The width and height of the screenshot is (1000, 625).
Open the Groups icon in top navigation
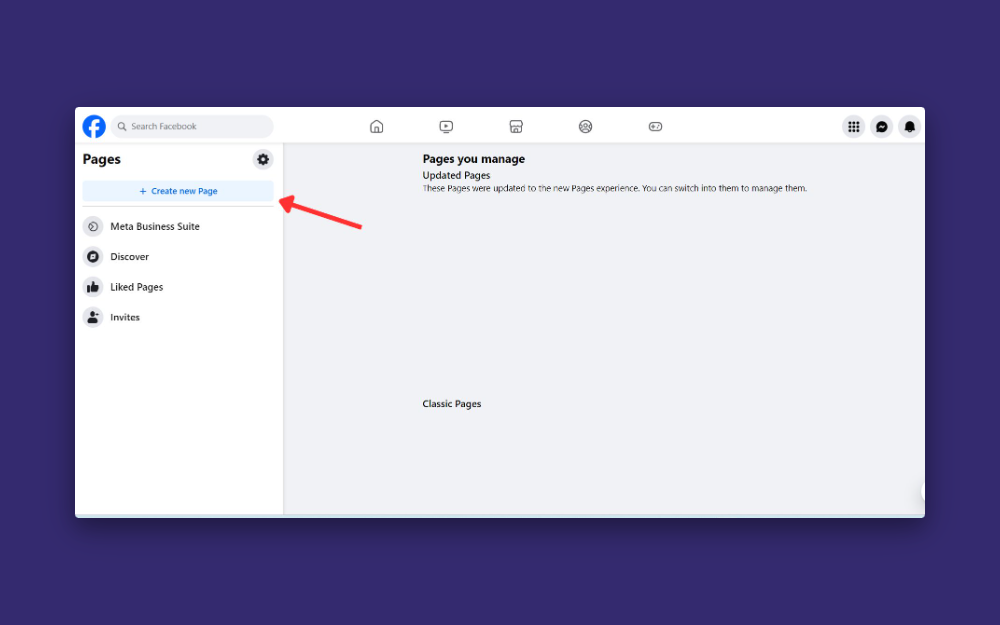pyautogui.click(x=586, y=126)
